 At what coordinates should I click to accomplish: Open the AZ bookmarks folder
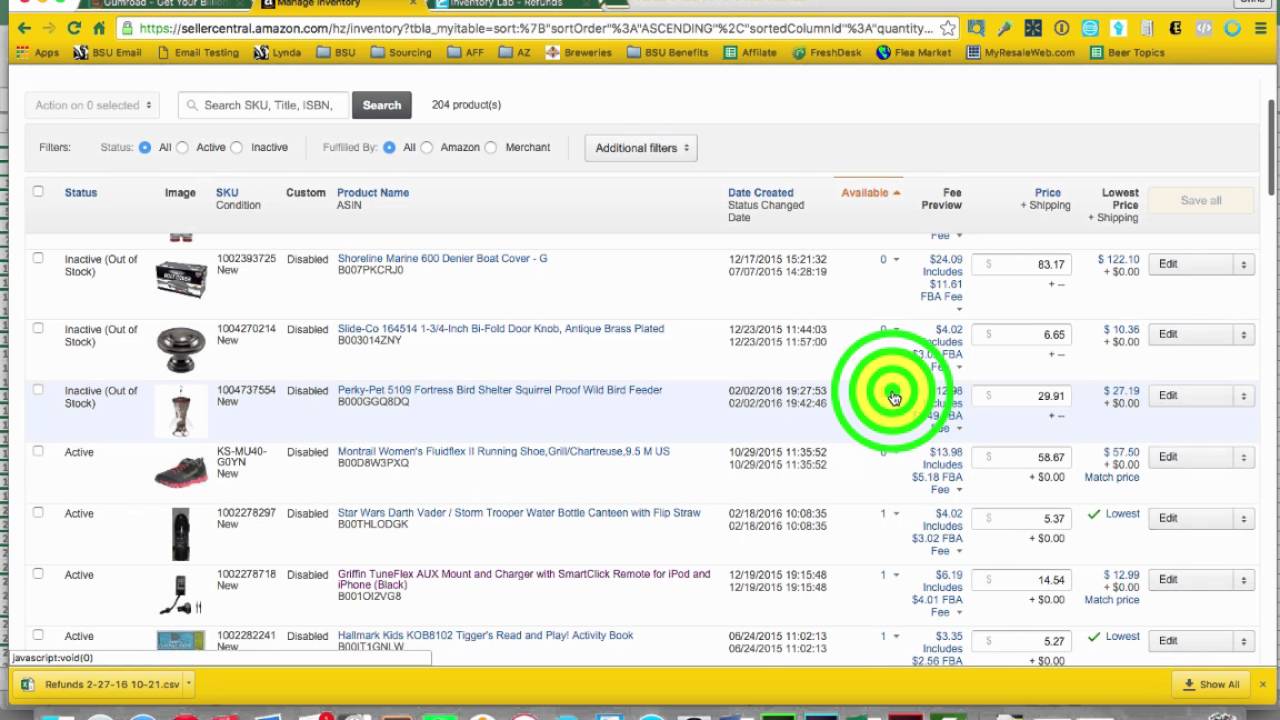514,52
